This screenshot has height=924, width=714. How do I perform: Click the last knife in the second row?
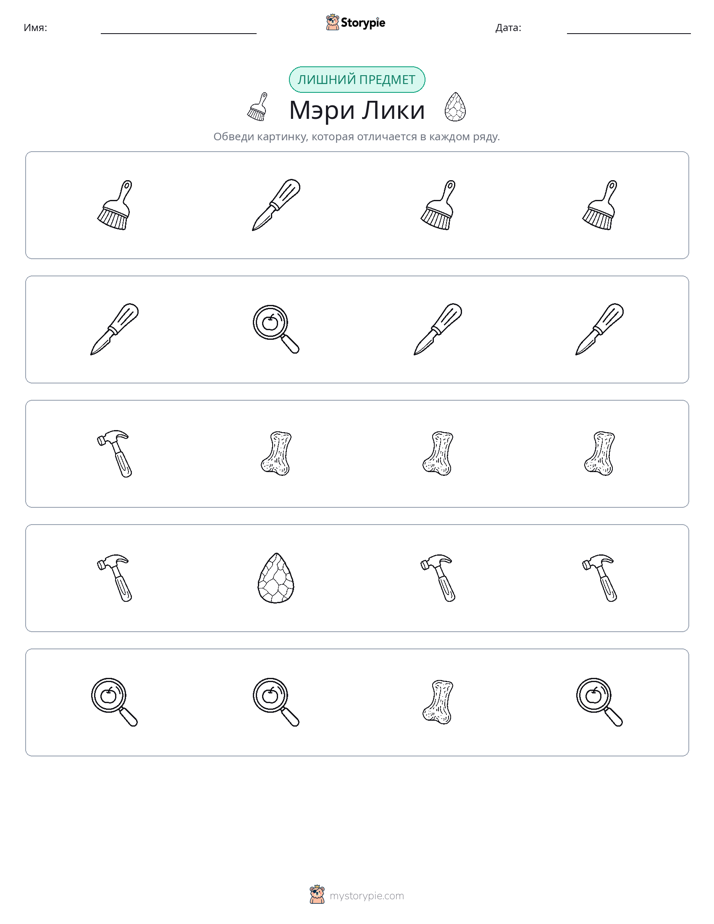(599, 329)
